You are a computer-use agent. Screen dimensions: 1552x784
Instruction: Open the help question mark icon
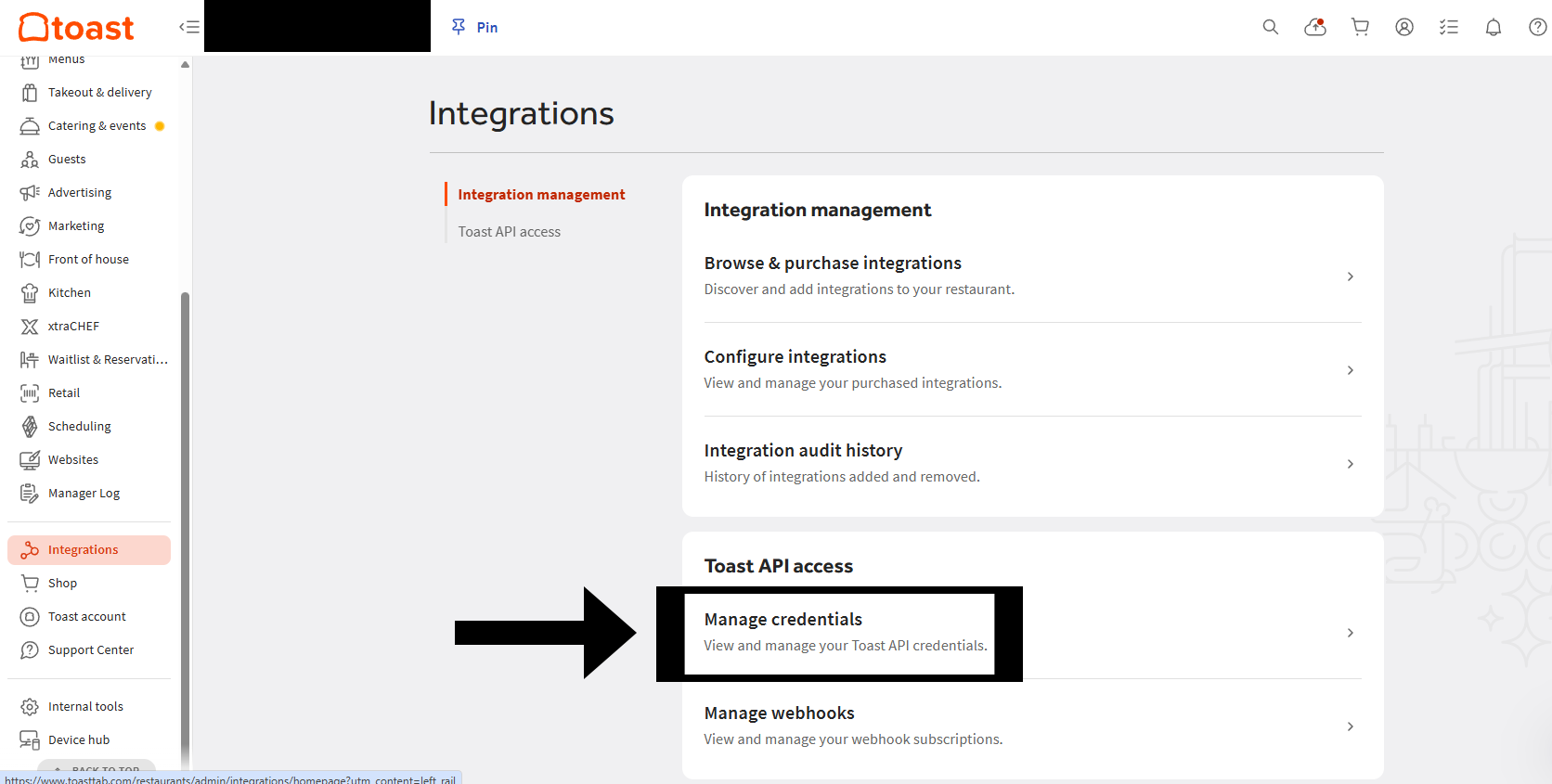point(1538,27)
